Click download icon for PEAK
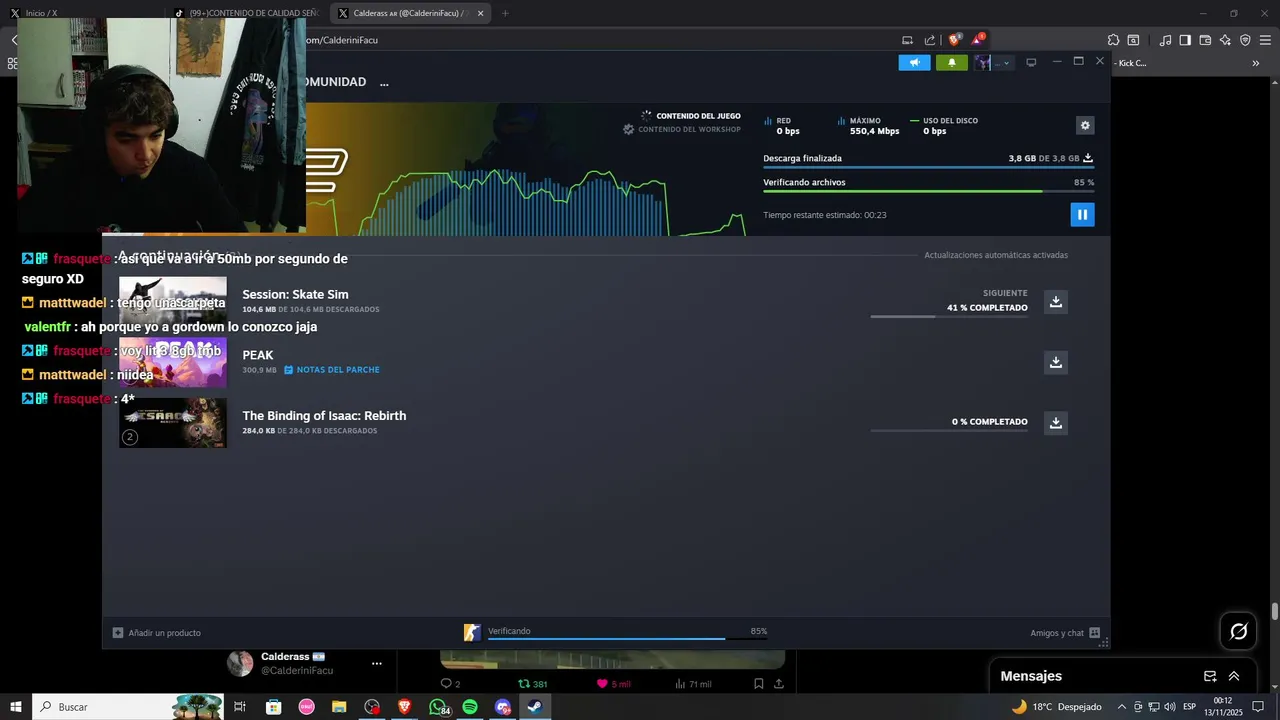 click(1055, 362)
